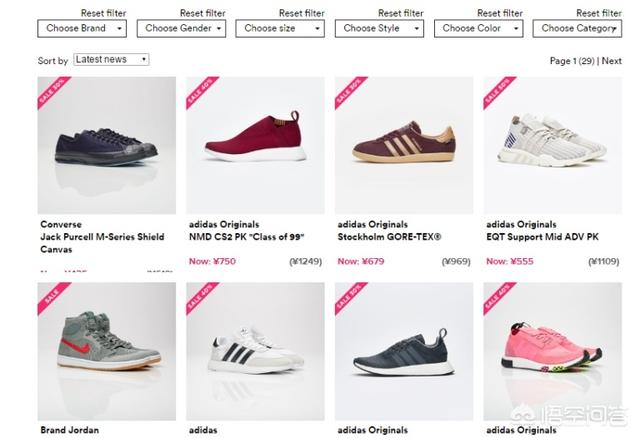640x438 pixels.
Task: Click the sale badge on the dark grey NMD shoe
Action: [349, 297]
